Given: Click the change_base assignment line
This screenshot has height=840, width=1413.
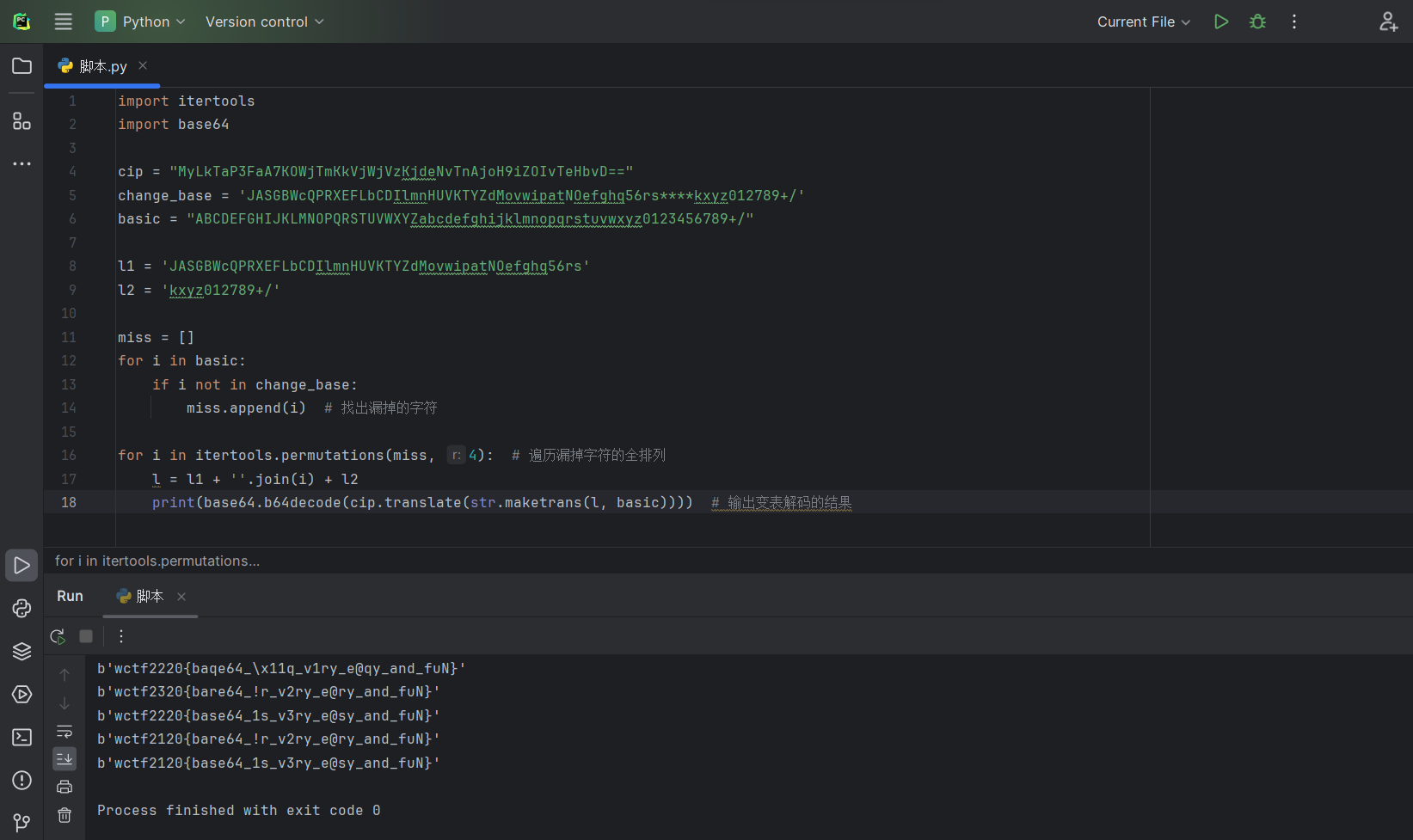Looking at the screenshot, I should point(462,195).
